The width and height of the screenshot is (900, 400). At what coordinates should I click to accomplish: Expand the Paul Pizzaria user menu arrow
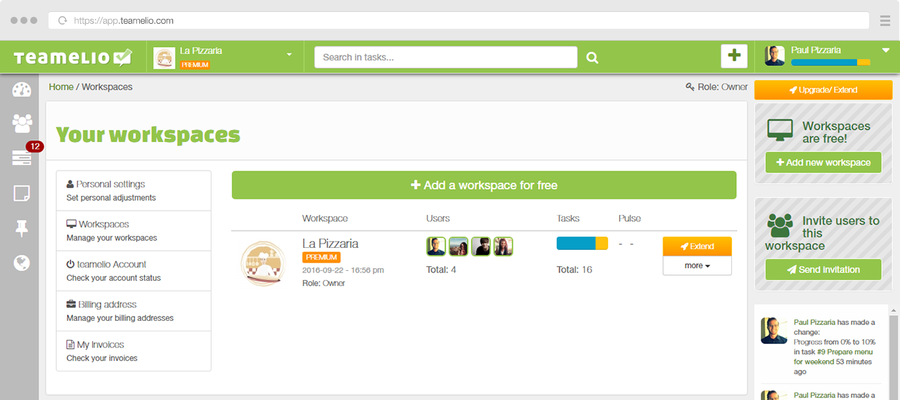pos(885,50)
